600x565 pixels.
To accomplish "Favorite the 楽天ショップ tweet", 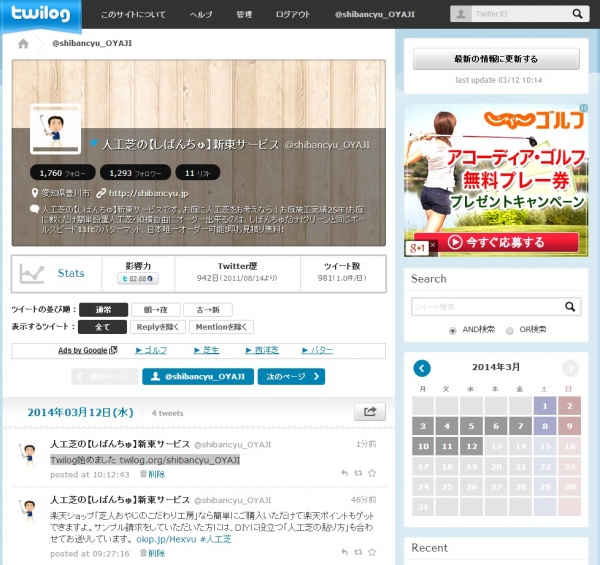I will coord(372,552).
